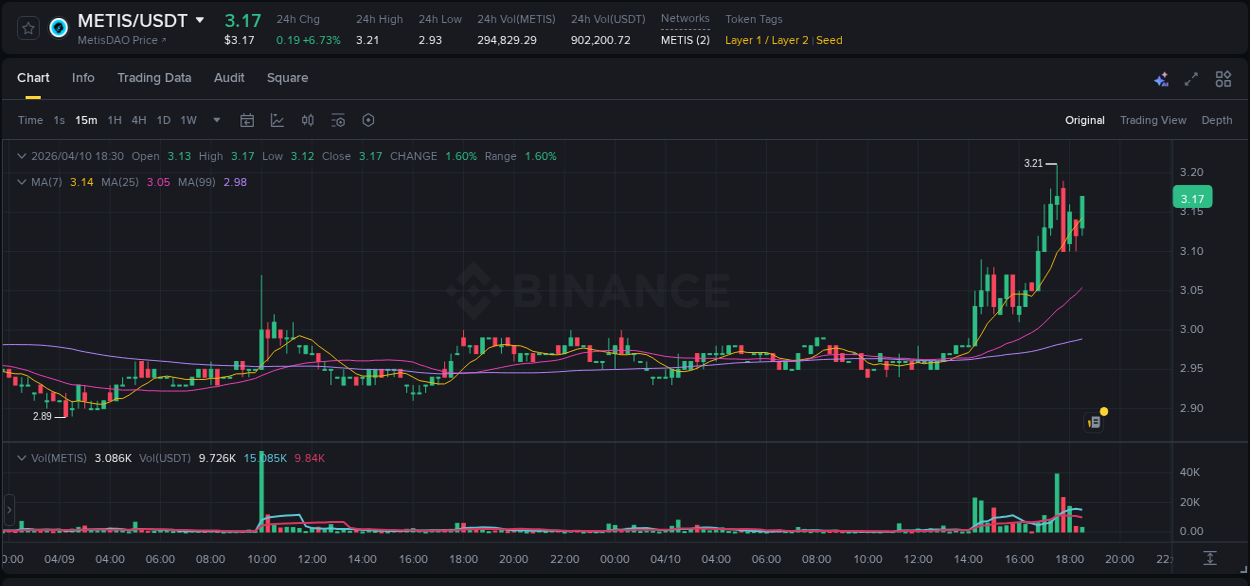This screenshot has width=1250, height=586.
Task: Click the order book message icon near yellow dot
Action: tap(1092, 421)
